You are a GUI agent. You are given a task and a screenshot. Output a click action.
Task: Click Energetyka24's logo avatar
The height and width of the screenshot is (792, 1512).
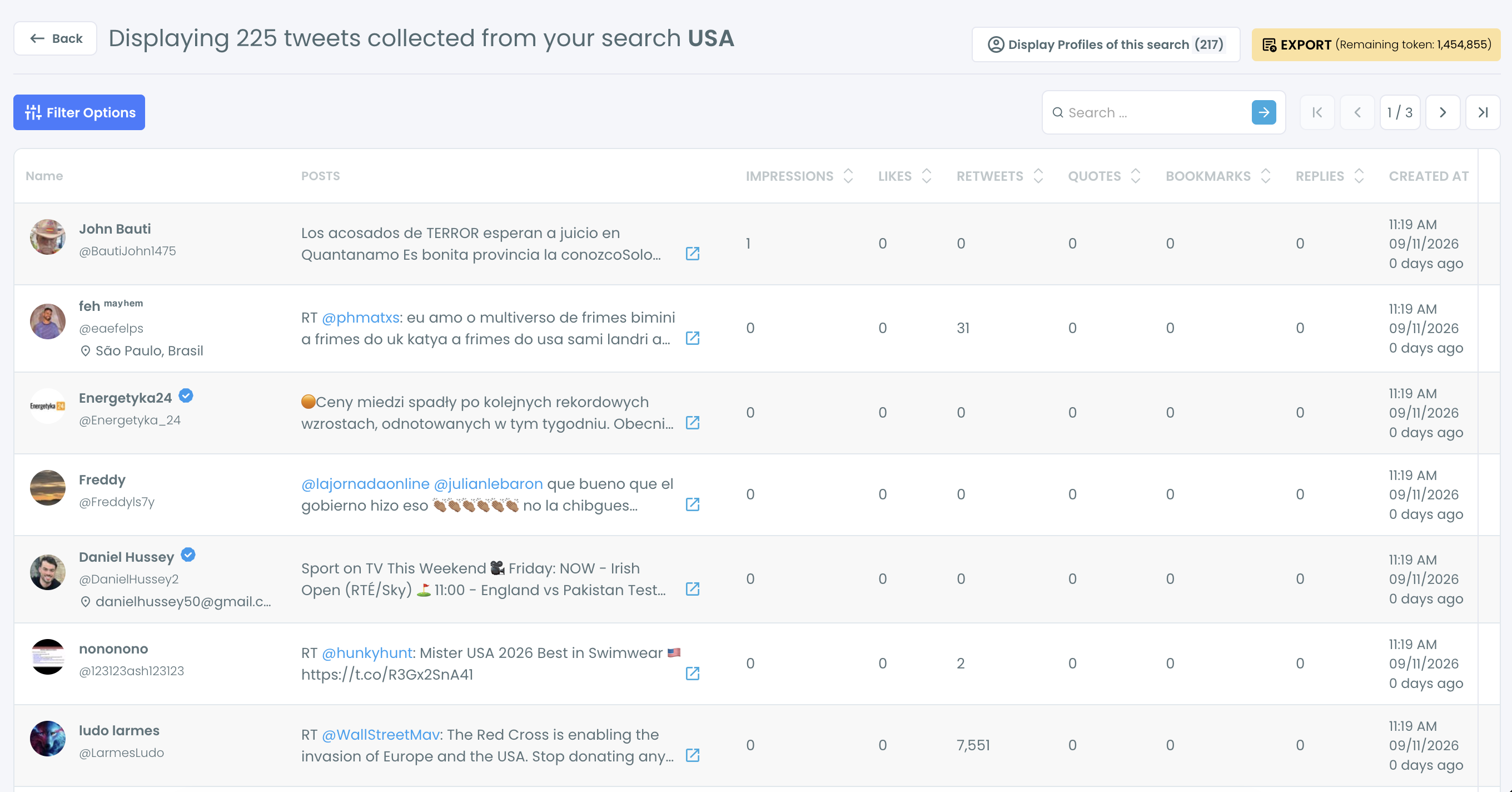[48, 405]
